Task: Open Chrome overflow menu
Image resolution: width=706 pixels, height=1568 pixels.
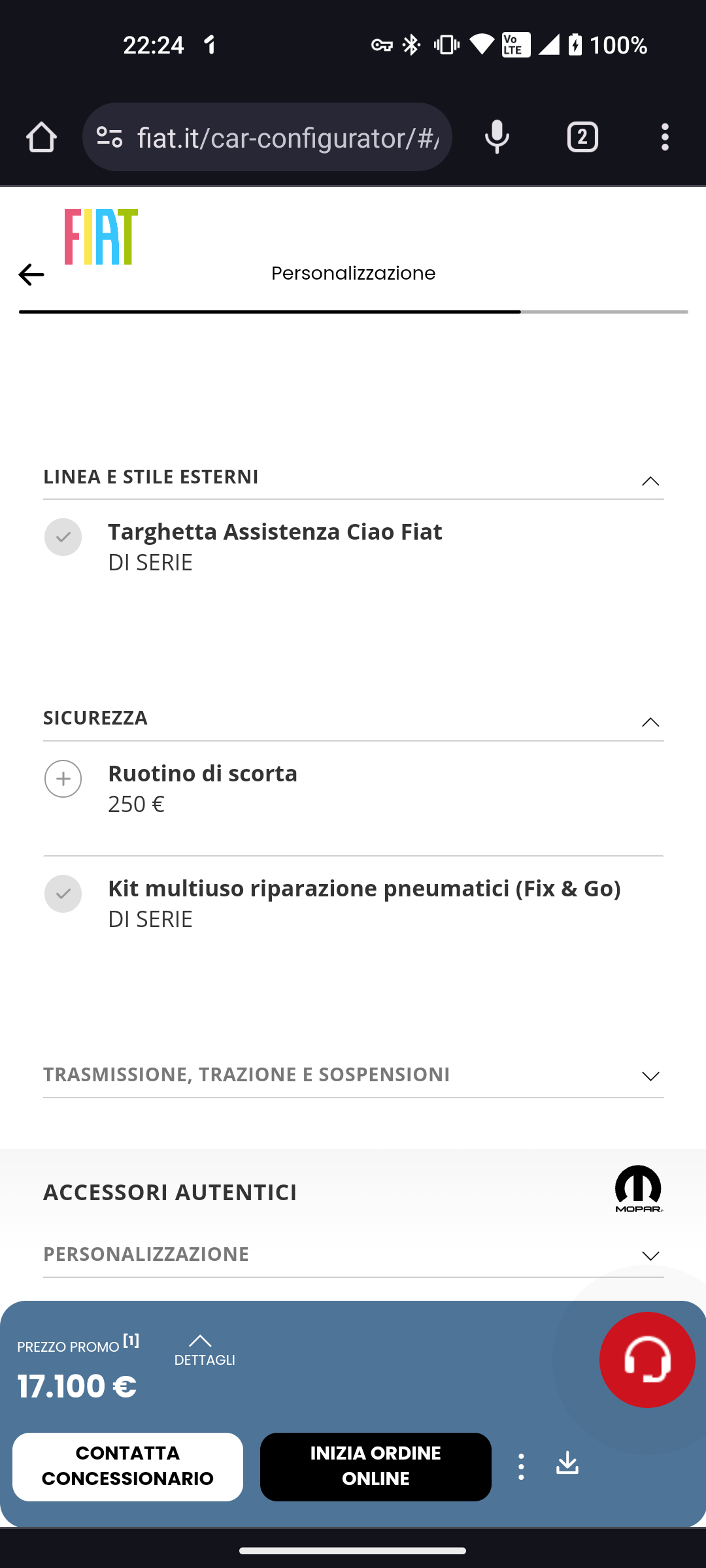Action: 665,137
